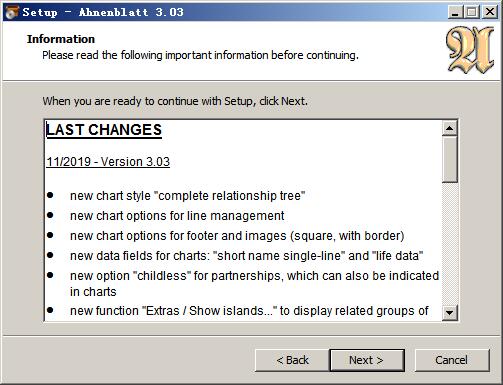The height and width of the screenshot is (385, 503).
Task: Return to previous page with Back
Action: click(x=292, y=360)
